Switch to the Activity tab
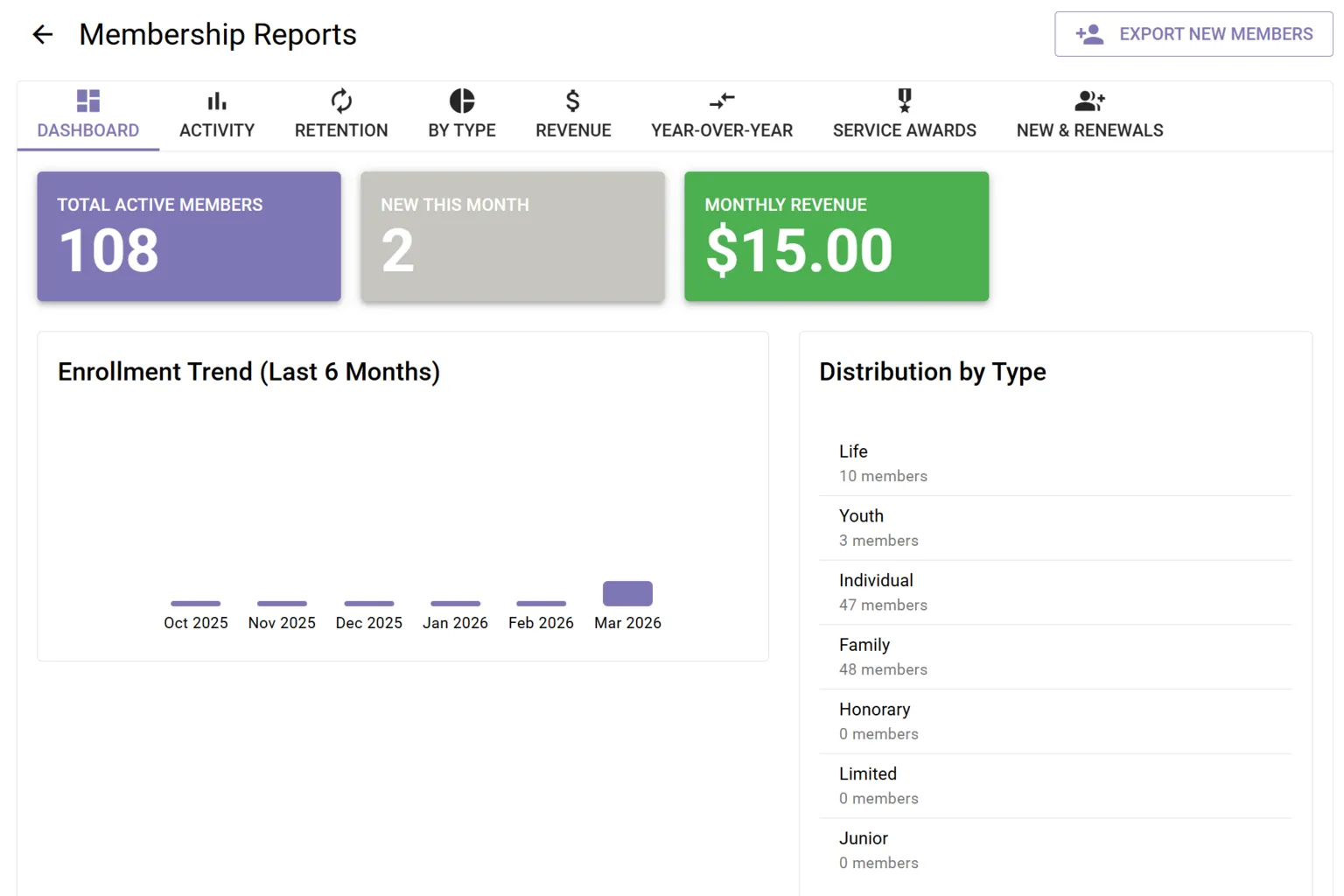The width and height of the screenshot is (1344, 896). (216, 115)
